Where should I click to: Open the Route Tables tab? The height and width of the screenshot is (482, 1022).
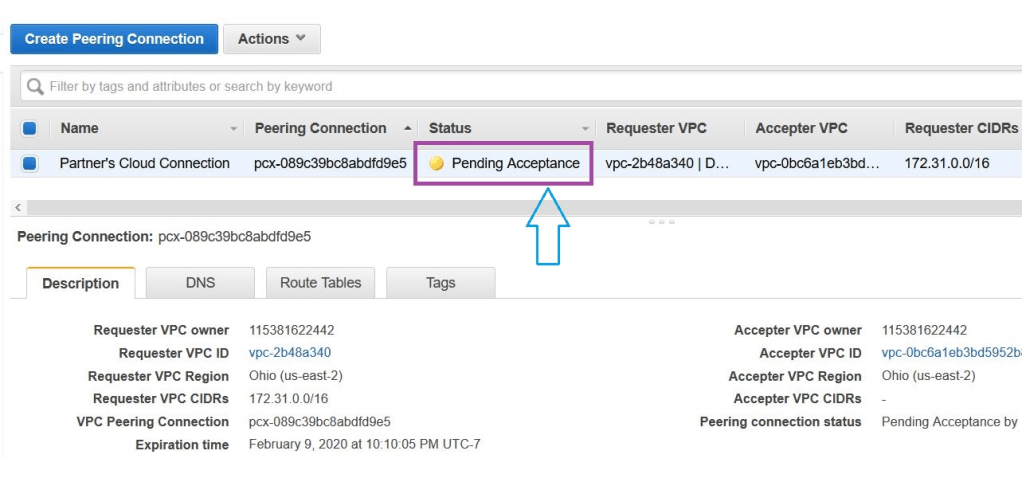pyautogui.click(x=320, y=283)
